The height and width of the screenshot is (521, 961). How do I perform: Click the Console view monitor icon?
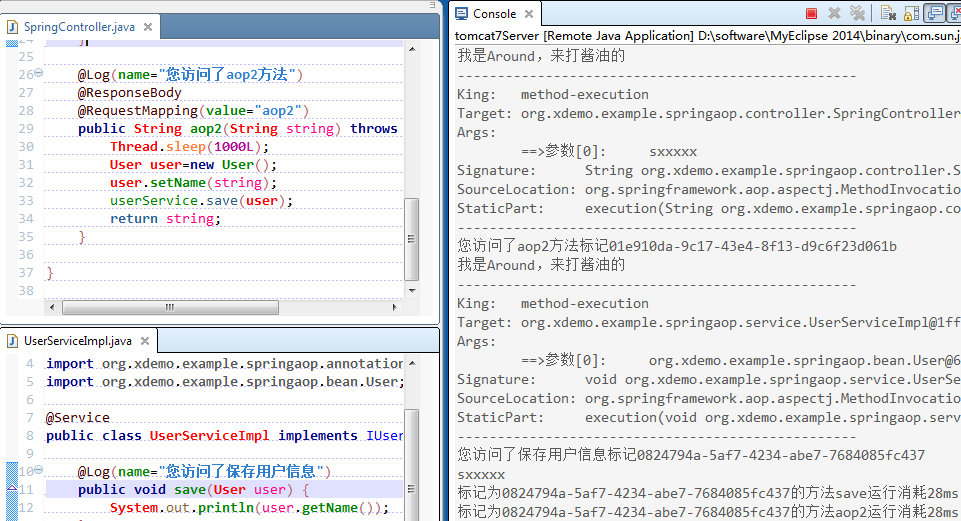click(462, 13)
